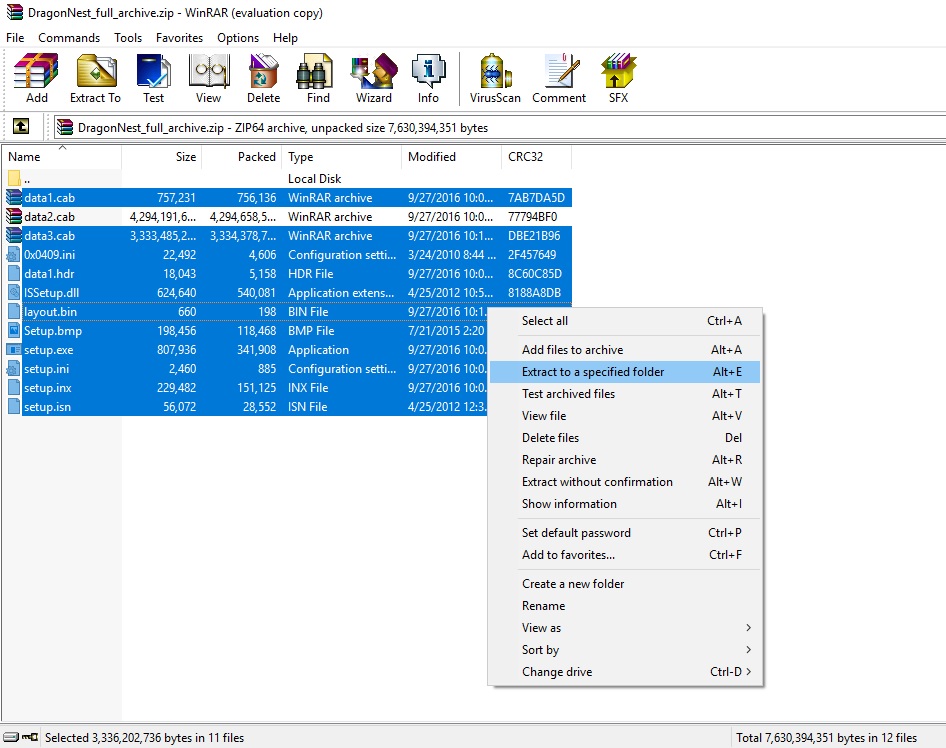The height and width of the screenshot is (748, 946).
Task: Choose Extract without confirmation
Action: pyautogui.click(x=625, y=482)
